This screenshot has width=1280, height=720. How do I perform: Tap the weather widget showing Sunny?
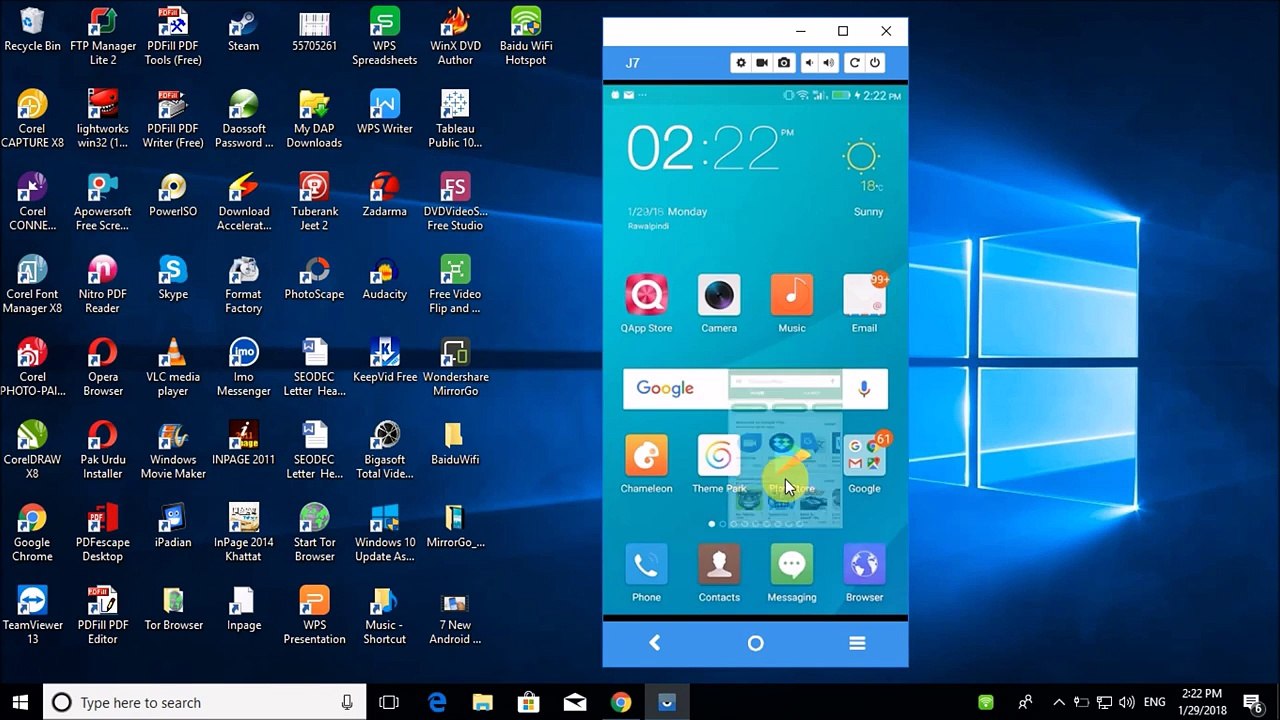(864, 178)
